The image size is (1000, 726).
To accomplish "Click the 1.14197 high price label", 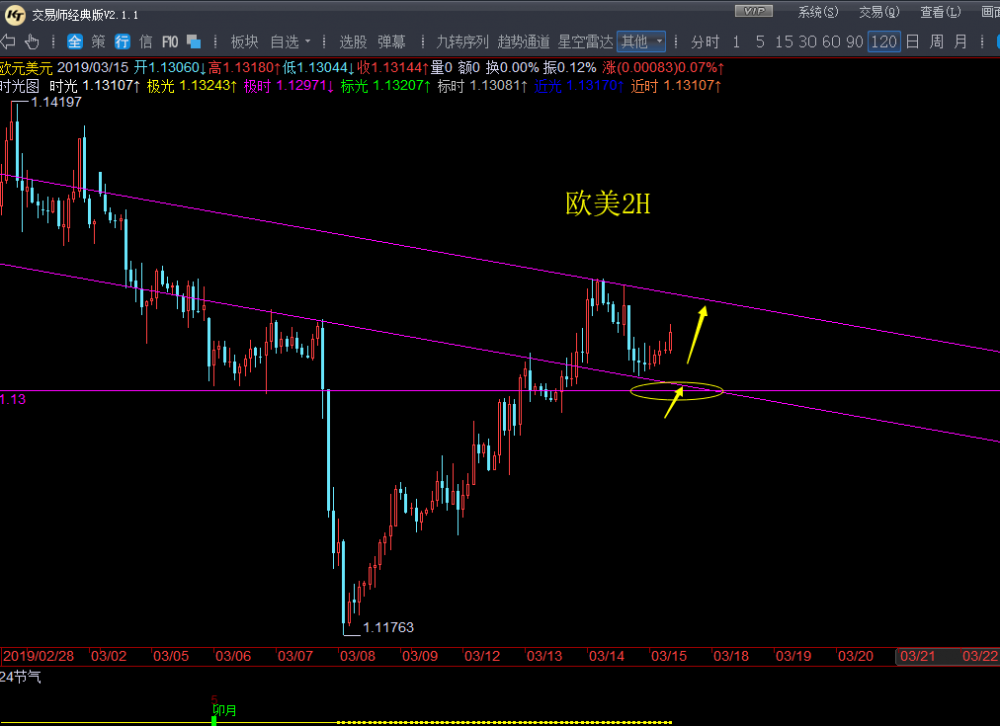I will pyautogui.click(x=56, y=102).
